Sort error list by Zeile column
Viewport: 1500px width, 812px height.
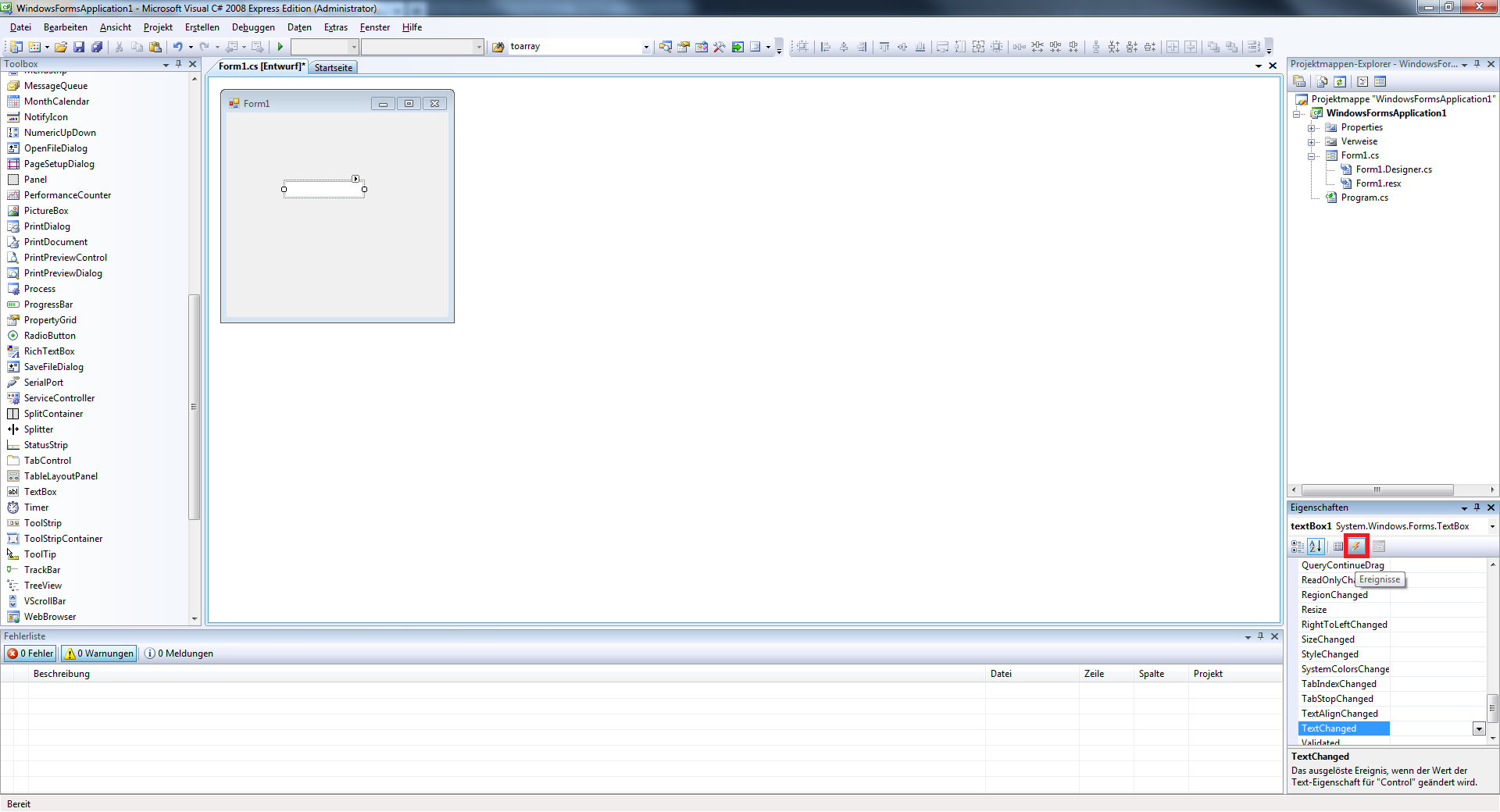point(1107,674)
